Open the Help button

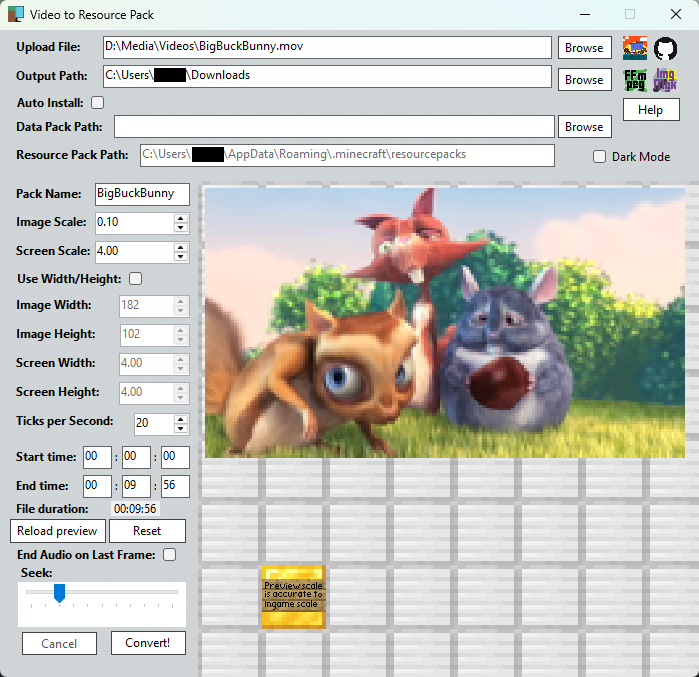point(651,110)
